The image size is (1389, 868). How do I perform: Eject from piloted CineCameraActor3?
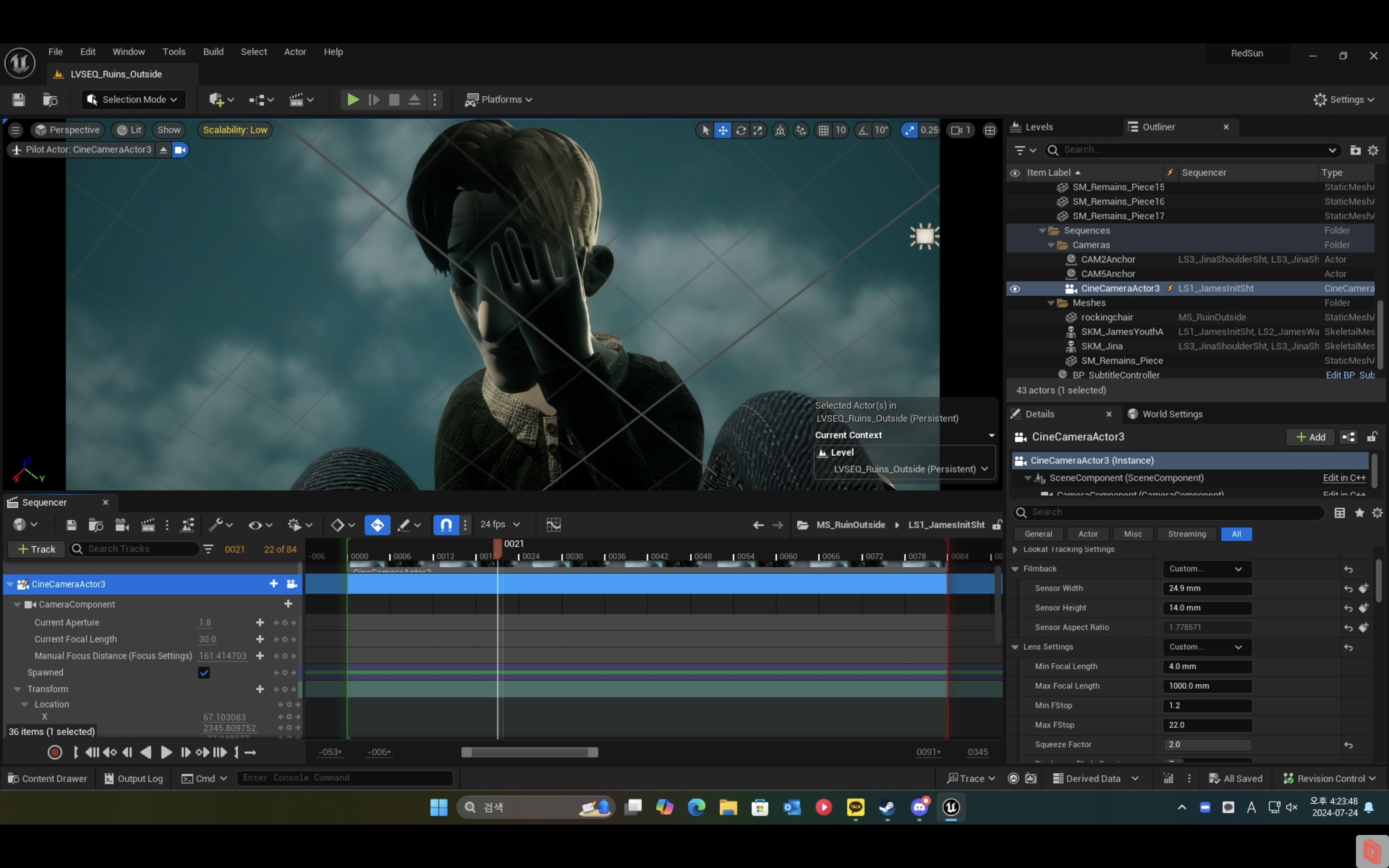[x=164, y=150]
